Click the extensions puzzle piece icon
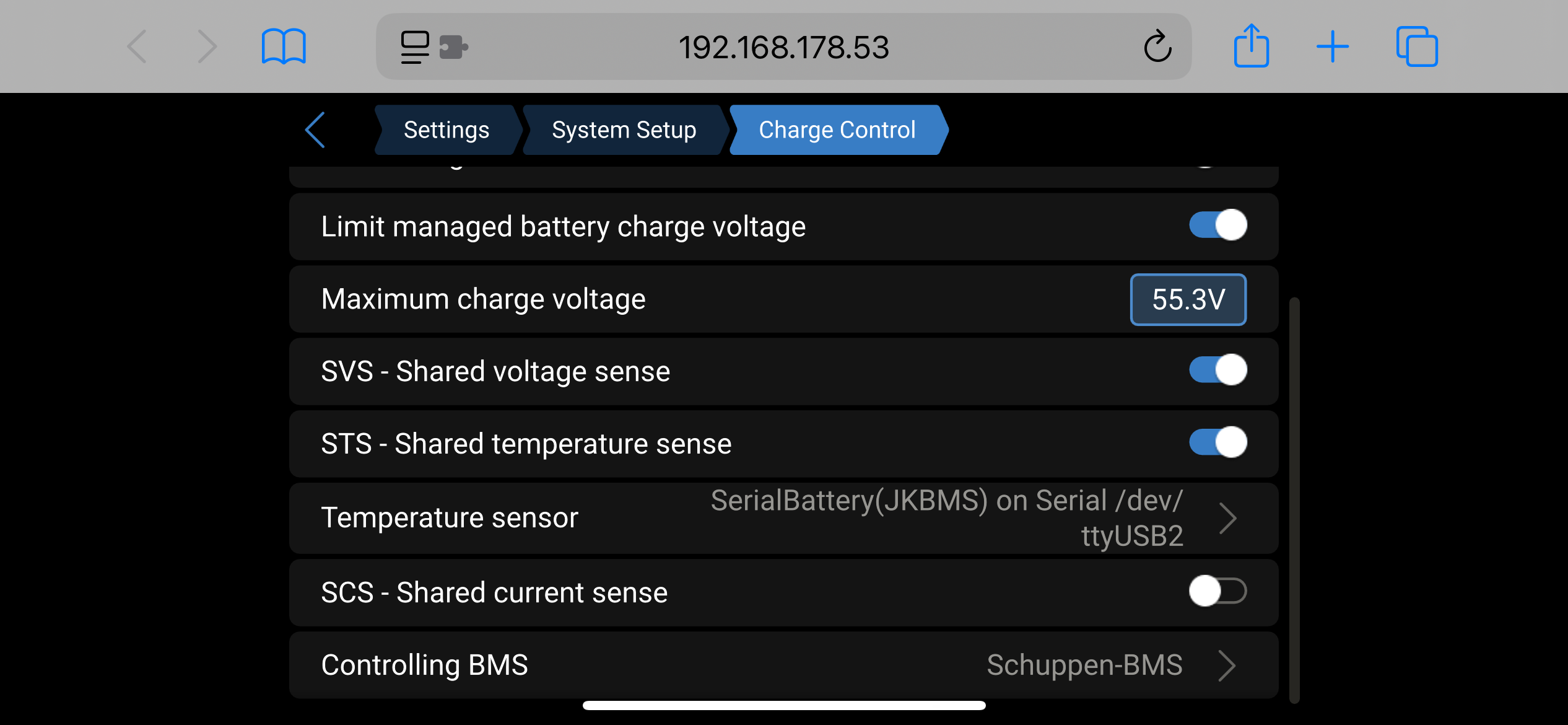1568x725 pixels. pyautogui.click(x=453, y=47)
